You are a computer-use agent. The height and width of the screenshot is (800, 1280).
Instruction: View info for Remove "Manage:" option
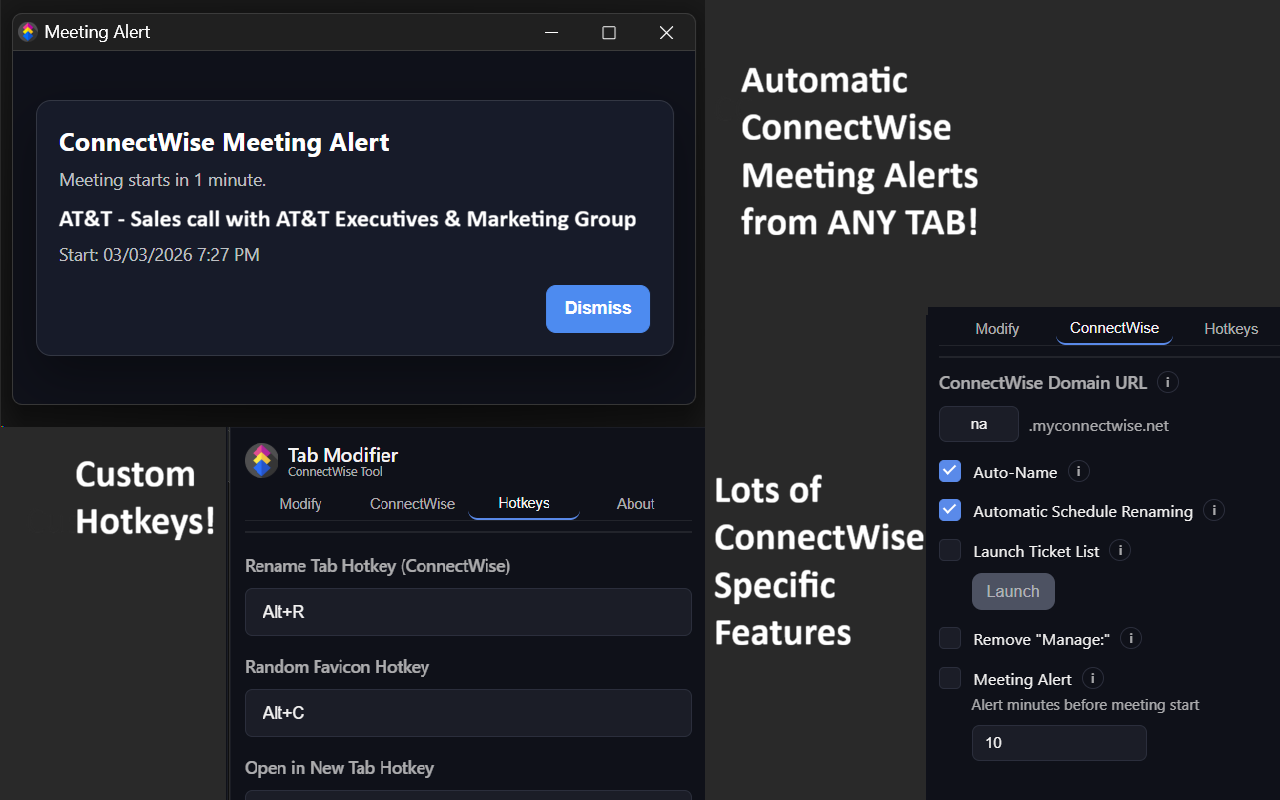[x=1131, y=638]
